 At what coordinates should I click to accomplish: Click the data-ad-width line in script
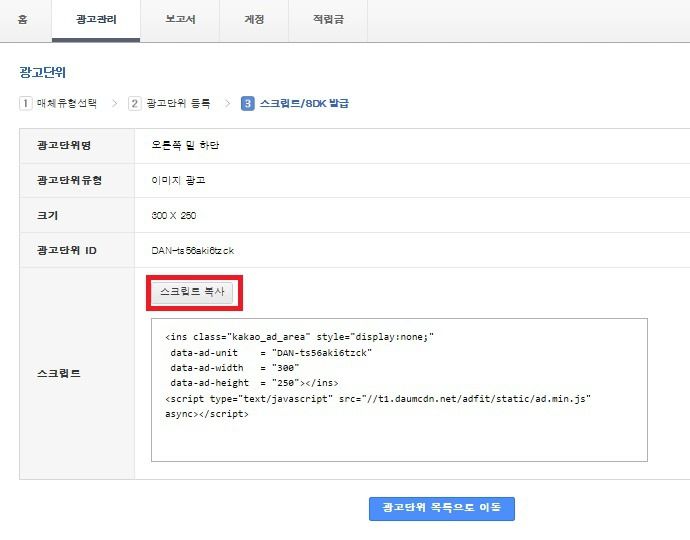tap(235, 368)
